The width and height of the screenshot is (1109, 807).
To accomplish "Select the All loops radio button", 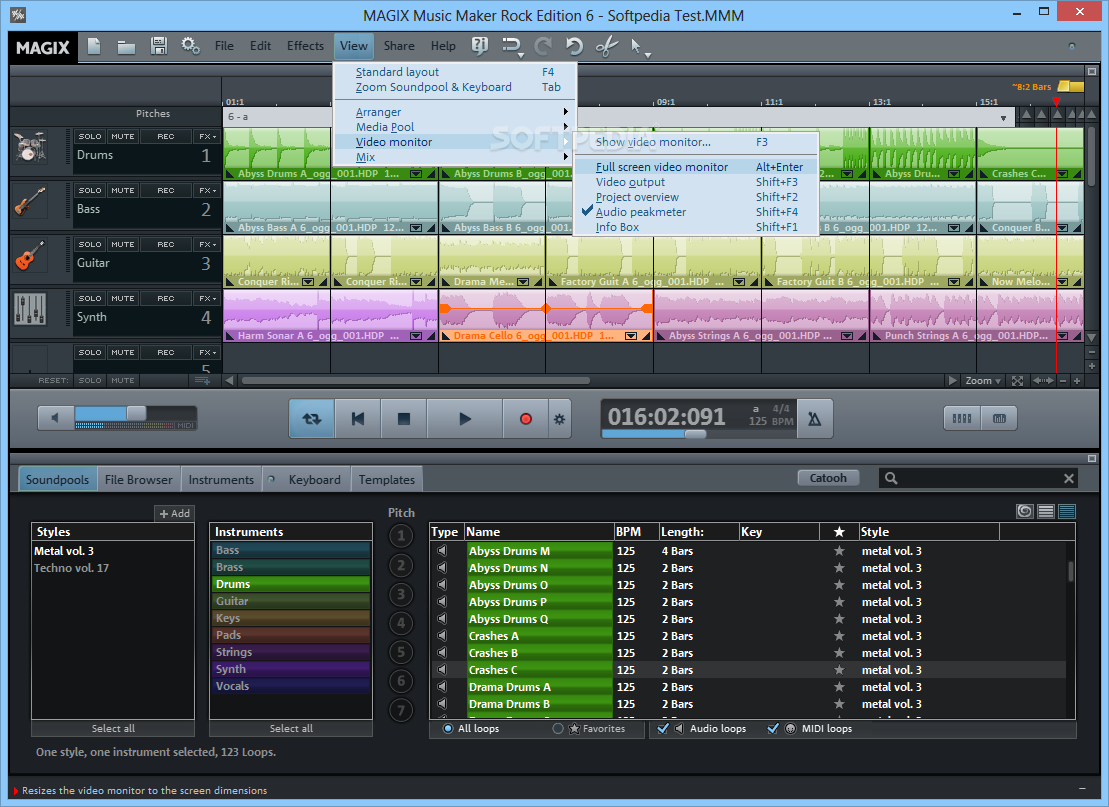I will 448,728.
